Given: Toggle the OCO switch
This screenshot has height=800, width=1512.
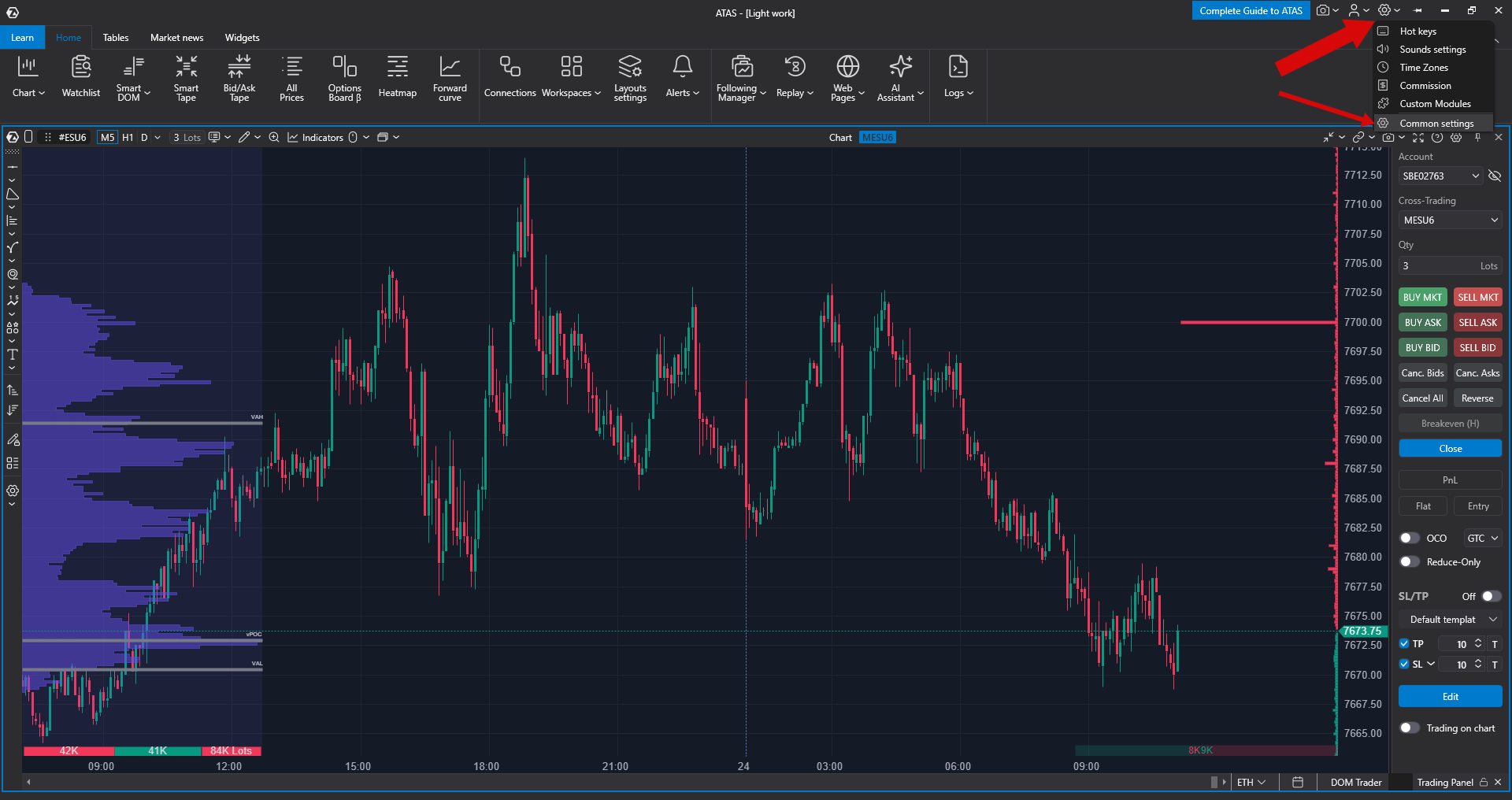Looking at the screenshot, I should coord(1410,539).
